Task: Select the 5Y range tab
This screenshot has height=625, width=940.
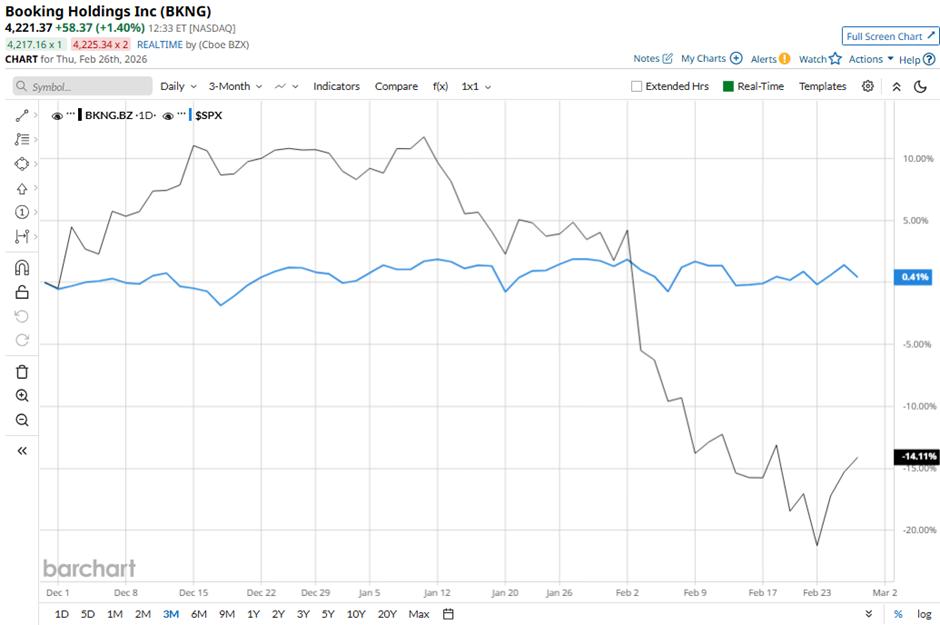Action: click(328, 614)
